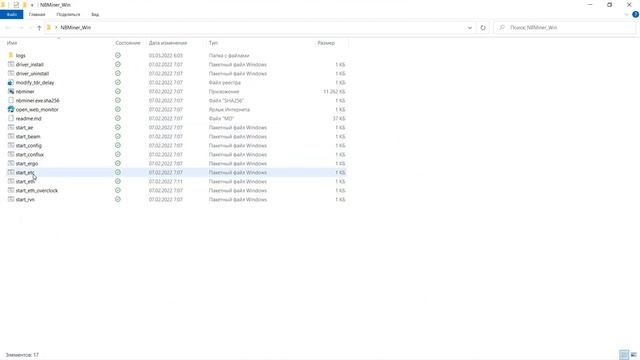Viewport: 640px width, 360px height.
Task: Click sync status icon in the nbminer row
Action: tap(118, 91)
